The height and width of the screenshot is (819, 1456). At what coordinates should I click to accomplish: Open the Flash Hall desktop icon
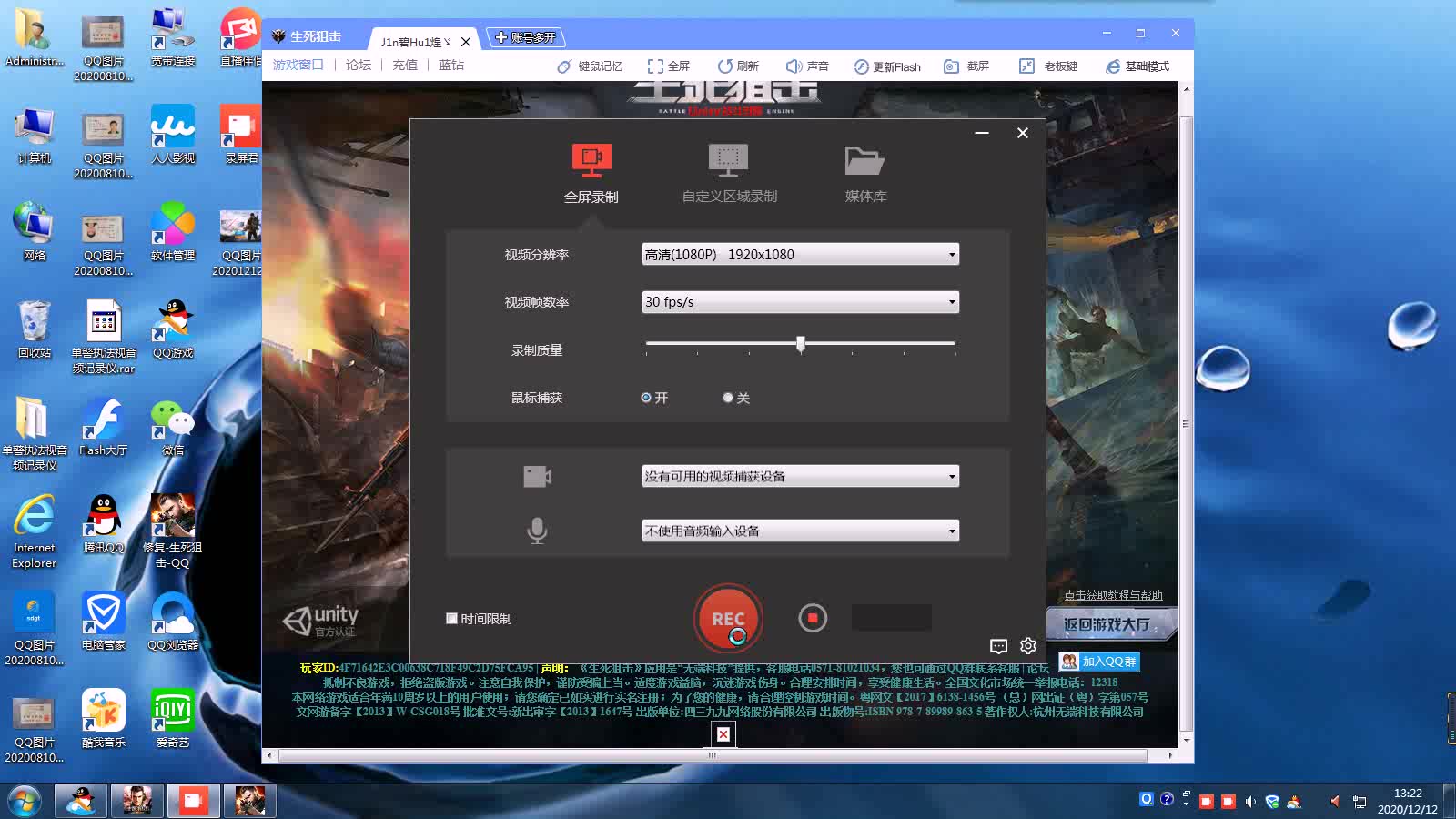[103, 427]
